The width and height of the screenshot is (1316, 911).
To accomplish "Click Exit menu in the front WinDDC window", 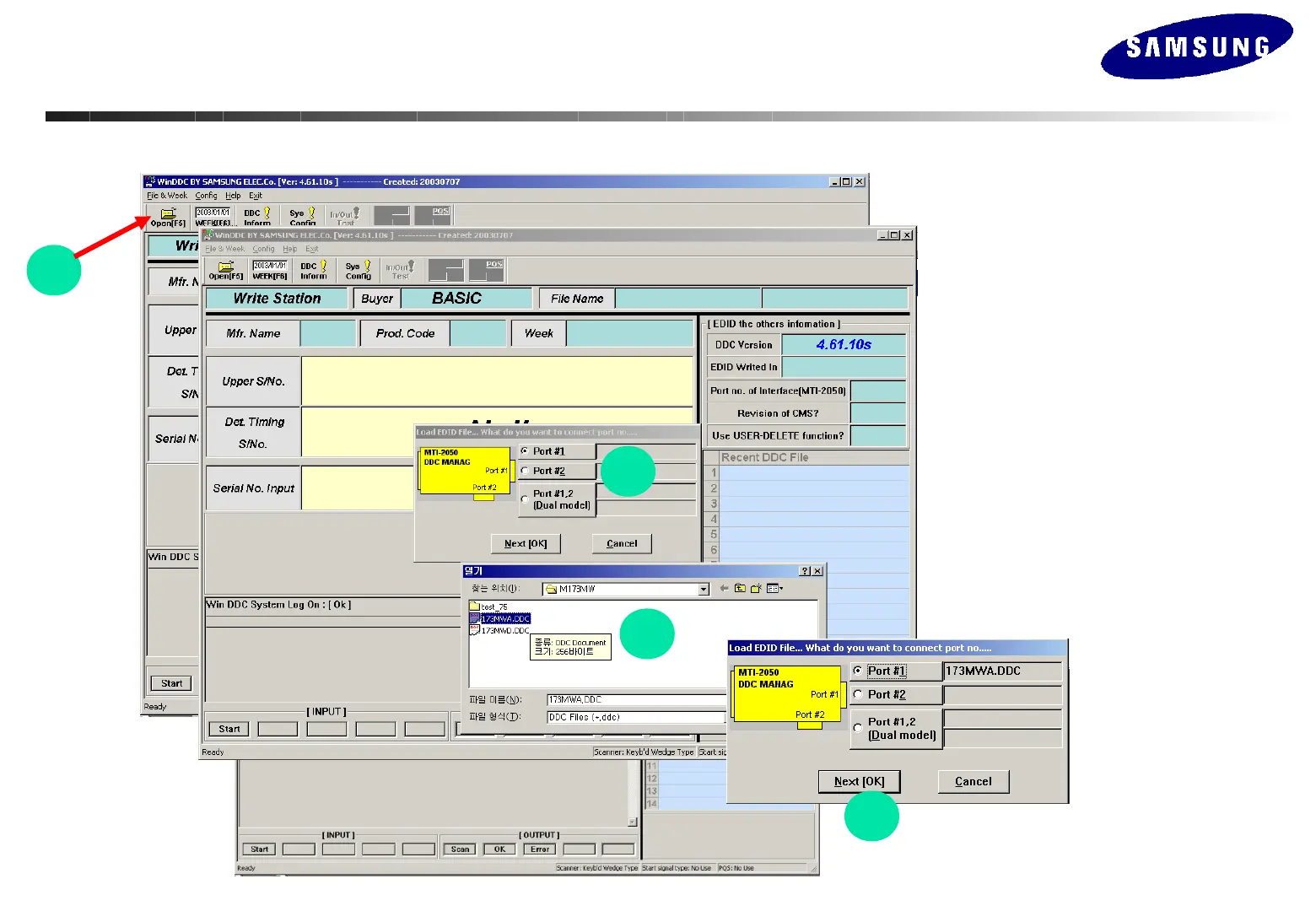I will tap(312, 249).
